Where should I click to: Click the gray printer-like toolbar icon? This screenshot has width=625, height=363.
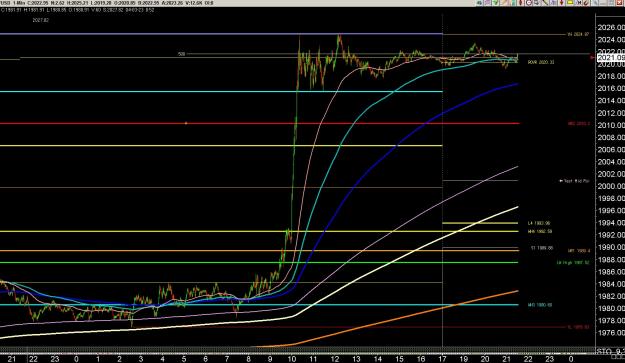537,3
